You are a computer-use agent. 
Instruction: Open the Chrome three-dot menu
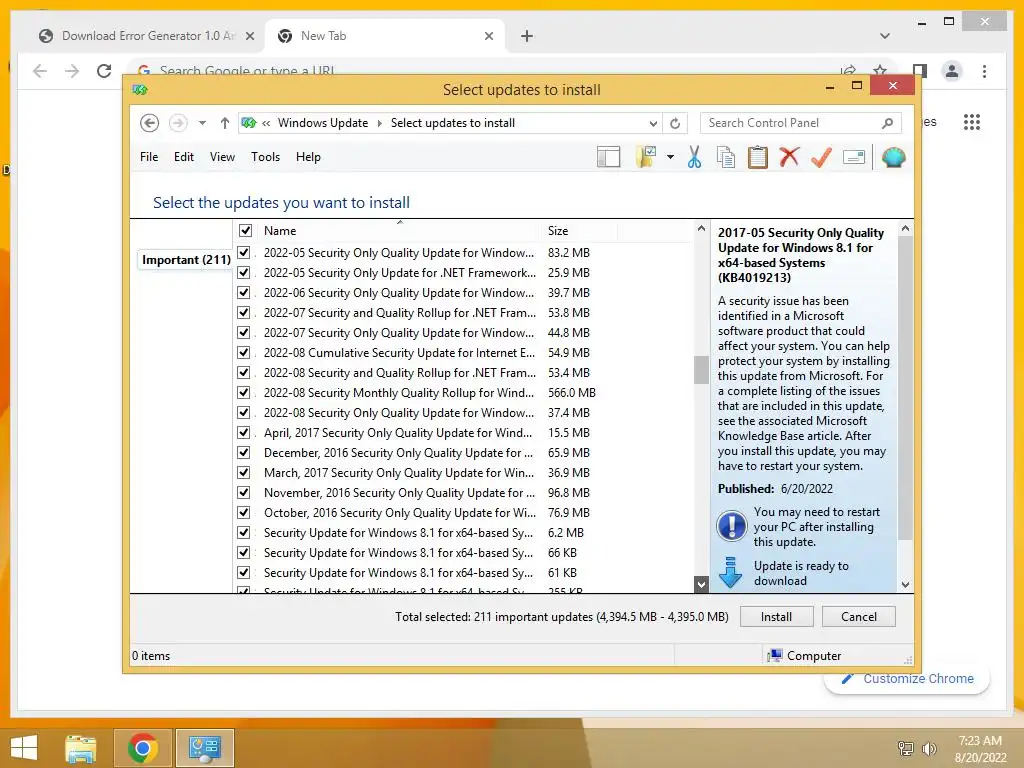pyautogui.click(x=984, y=71)
